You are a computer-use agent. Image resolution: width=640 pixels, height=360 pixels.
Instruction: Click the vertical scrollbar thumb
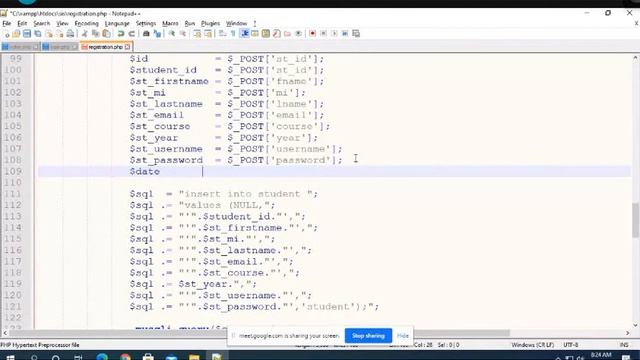(x=635, y=220)
